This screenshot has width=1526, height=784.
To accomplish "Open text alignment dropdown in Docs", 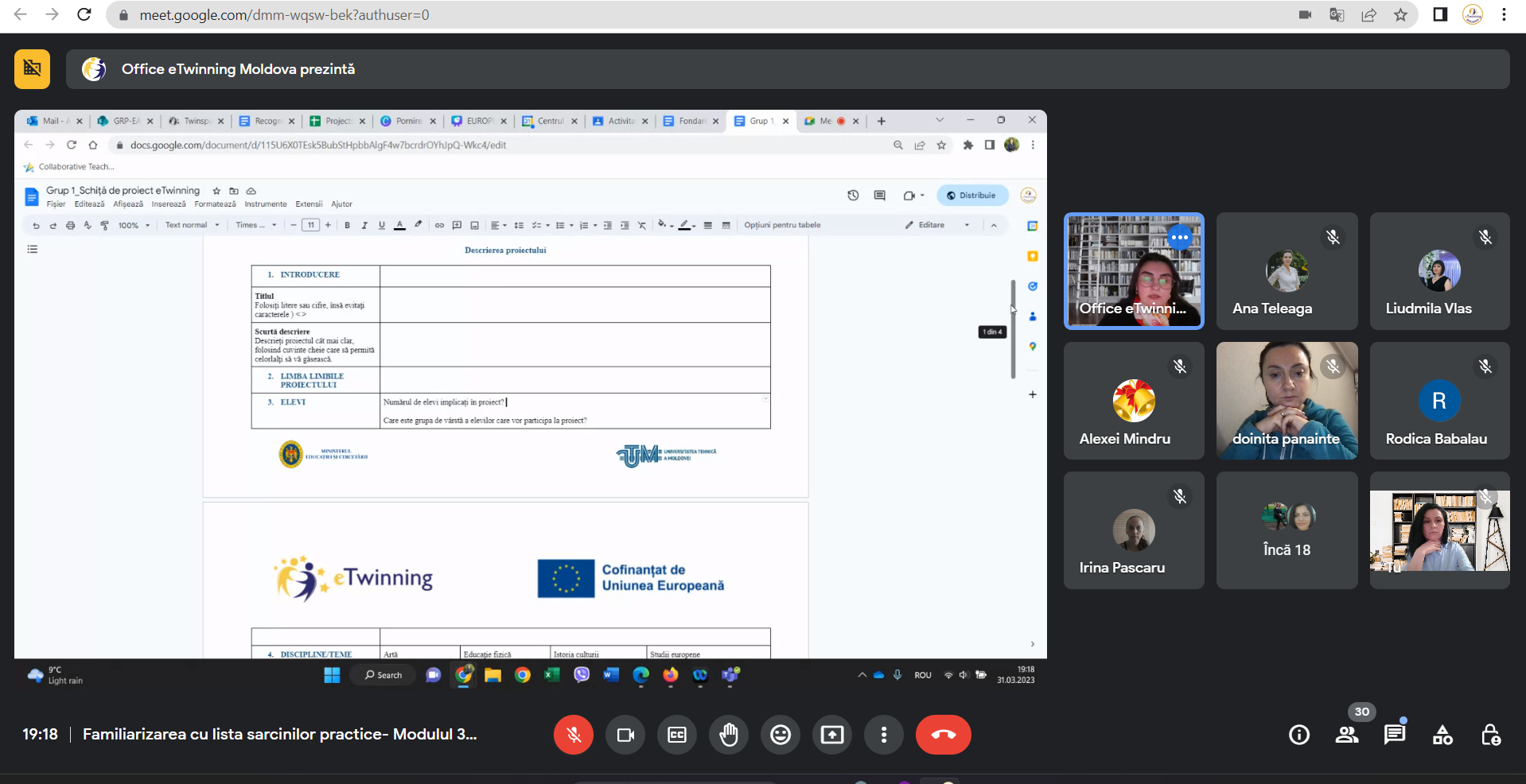I will tap(498, 226).
